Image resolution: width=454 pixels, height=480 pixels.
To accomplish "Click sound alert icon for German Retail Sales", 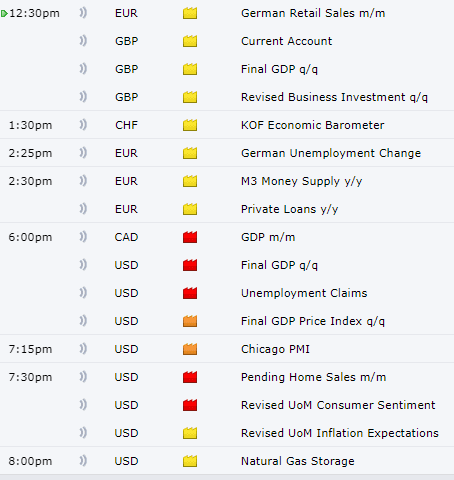I will tap(83, 13).
